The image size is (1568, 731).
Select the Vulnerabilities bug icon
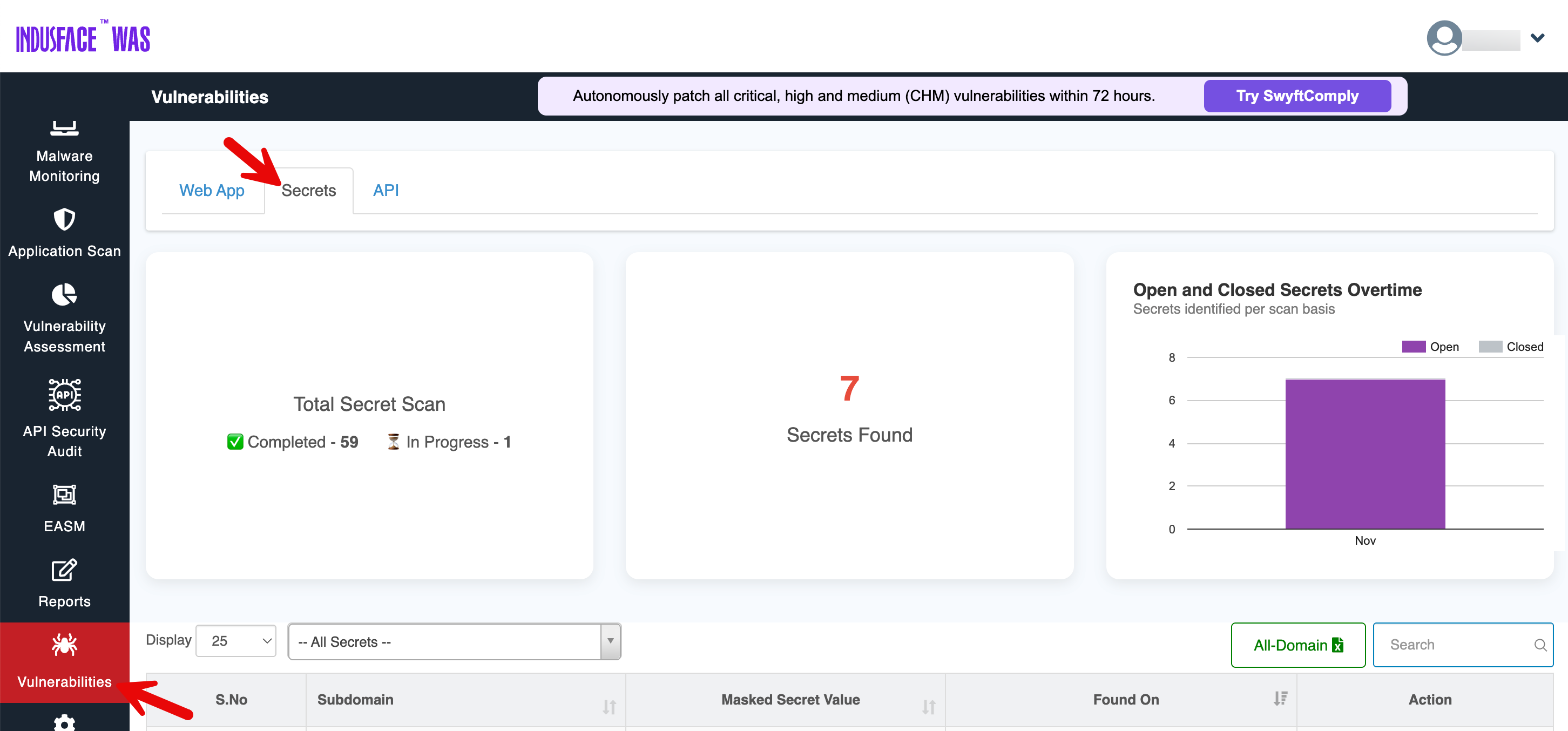pos(64,645)
